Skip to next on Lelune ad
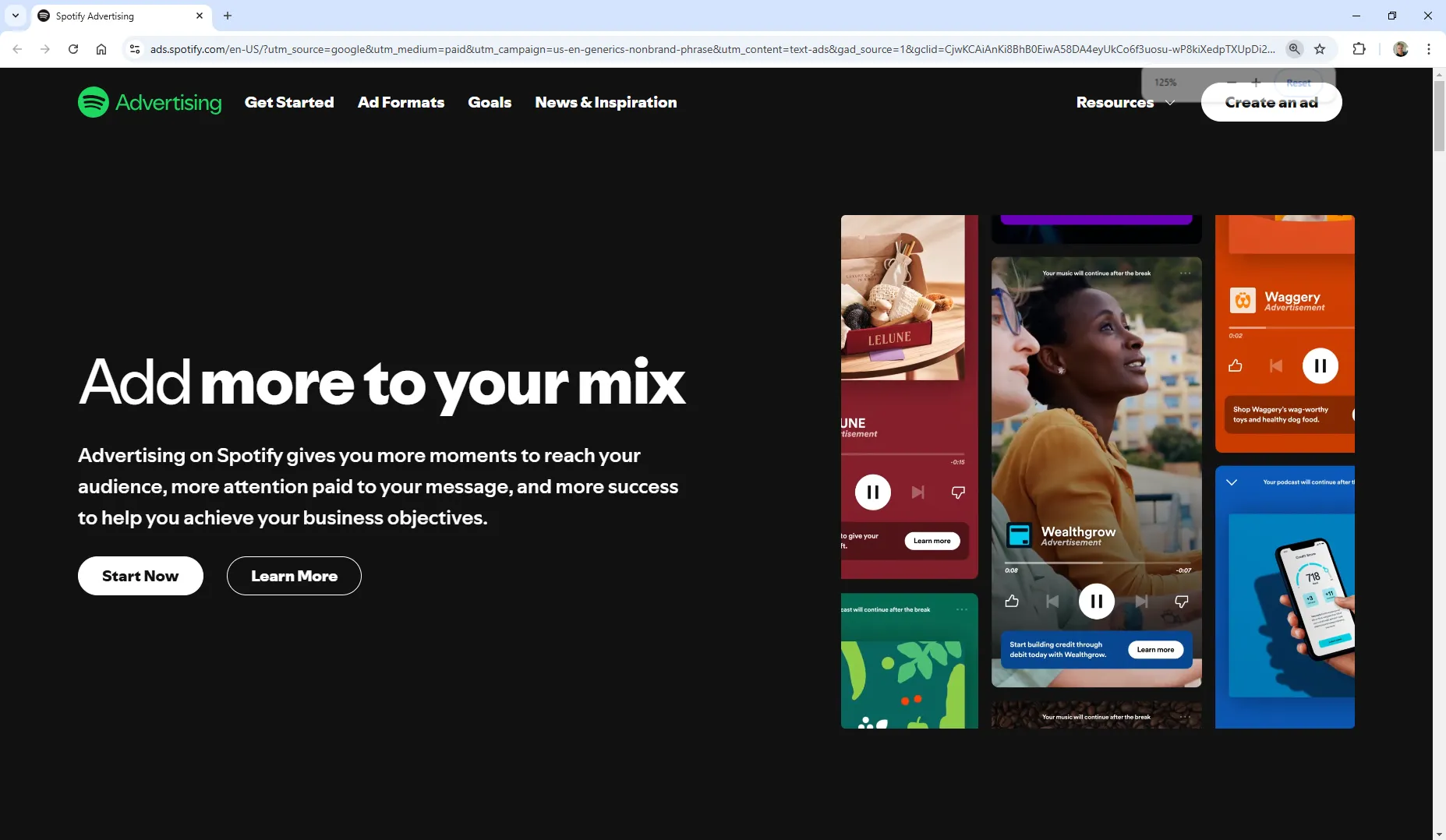 pos(918,492)
